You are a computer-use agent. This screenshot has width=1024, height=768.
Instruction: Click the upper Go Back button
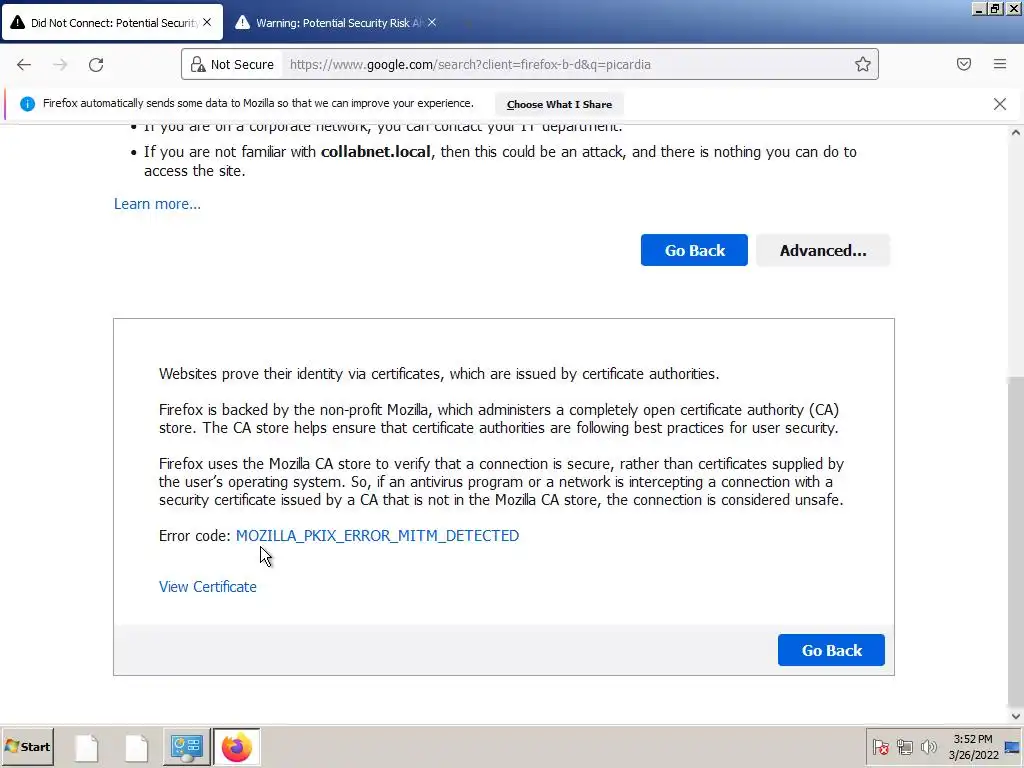click(694, 250)
